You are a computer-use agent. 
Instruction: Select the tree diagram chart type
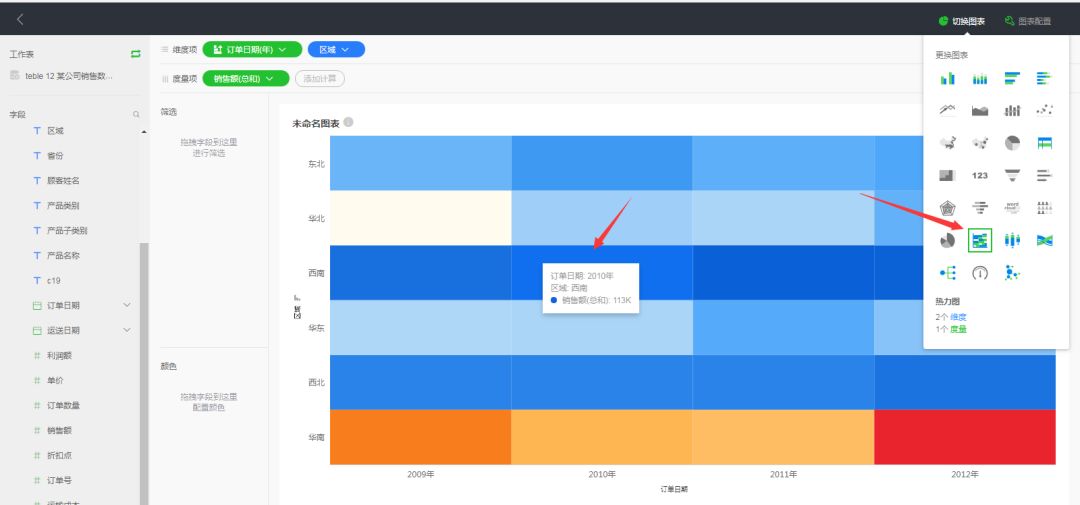tap(947, 273)
